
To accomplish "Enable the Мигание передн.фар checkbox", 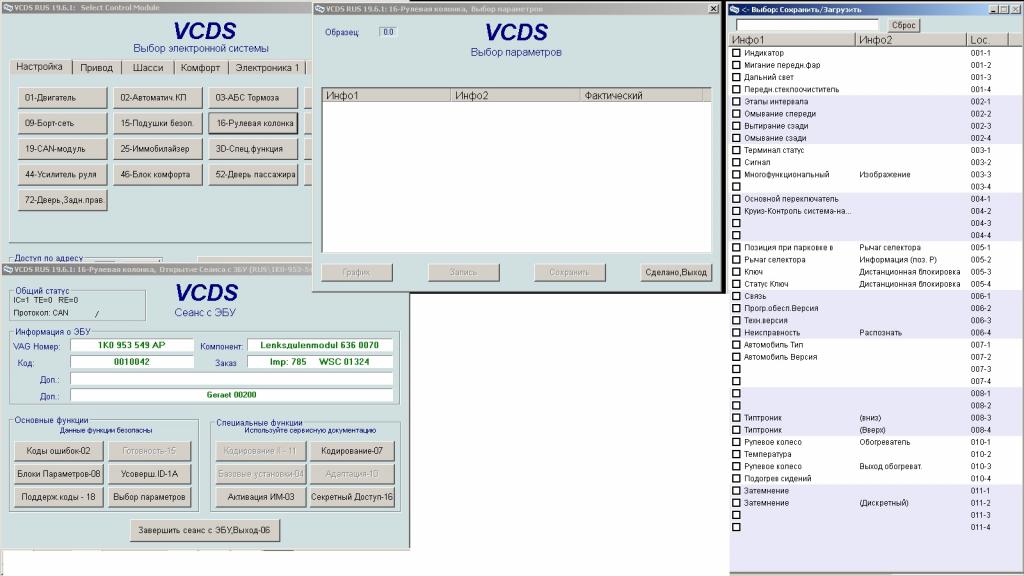I will click(x=736, y=65).
